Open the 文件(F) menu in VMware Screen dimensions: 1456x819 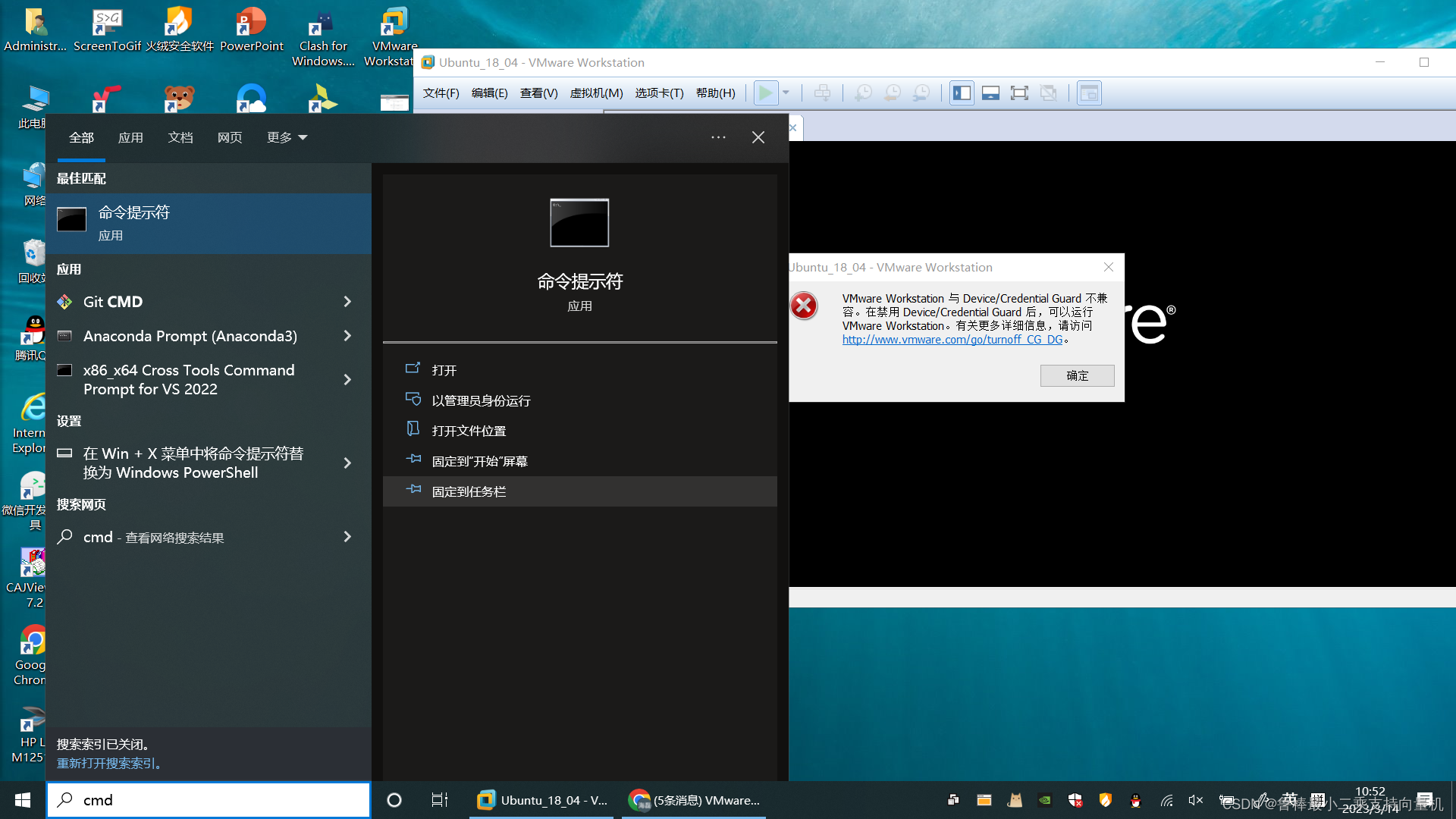(441, 93)
